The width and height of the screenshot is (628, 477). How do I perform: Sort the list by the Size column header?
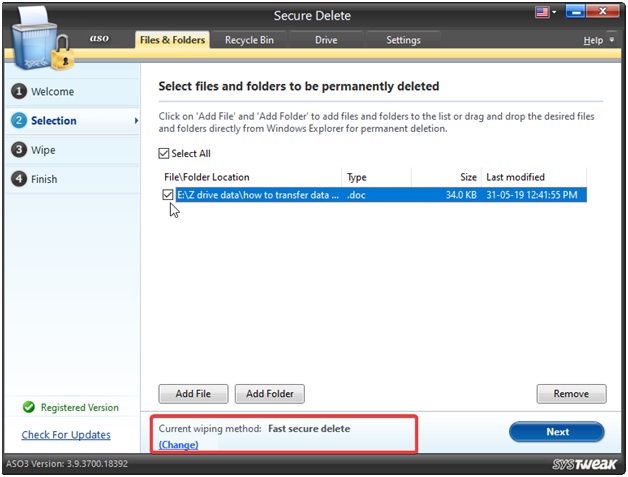point(468,177)
